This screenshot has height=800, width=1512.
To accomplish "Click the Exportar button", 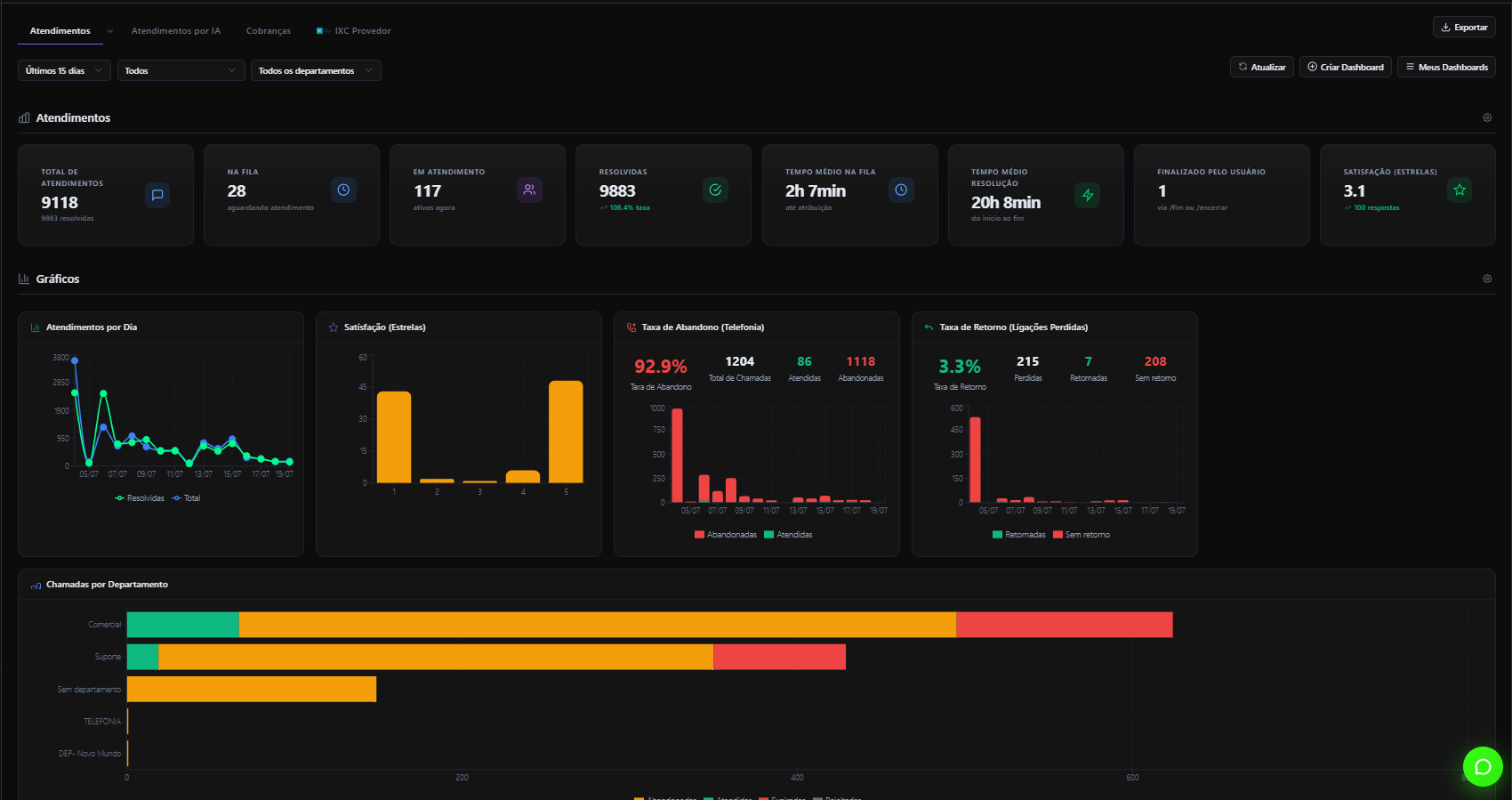I will [1464, 28].
